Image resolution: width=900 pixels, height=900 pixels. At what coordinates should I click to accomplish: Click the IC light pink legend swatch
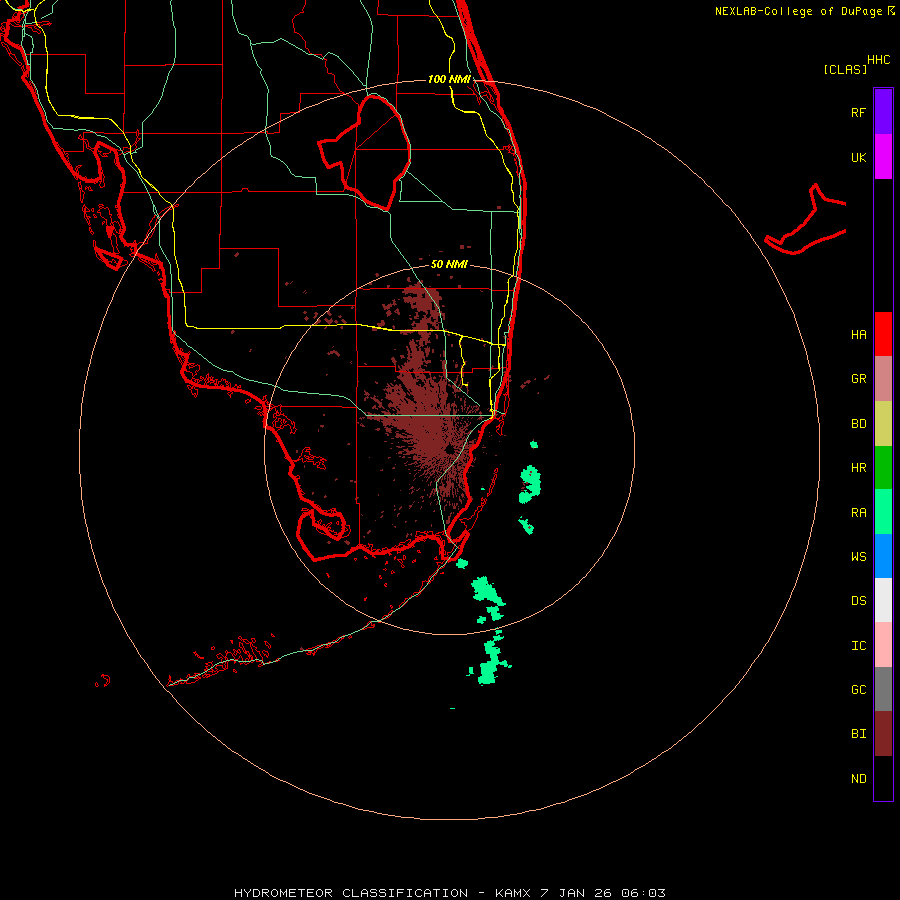883,645
